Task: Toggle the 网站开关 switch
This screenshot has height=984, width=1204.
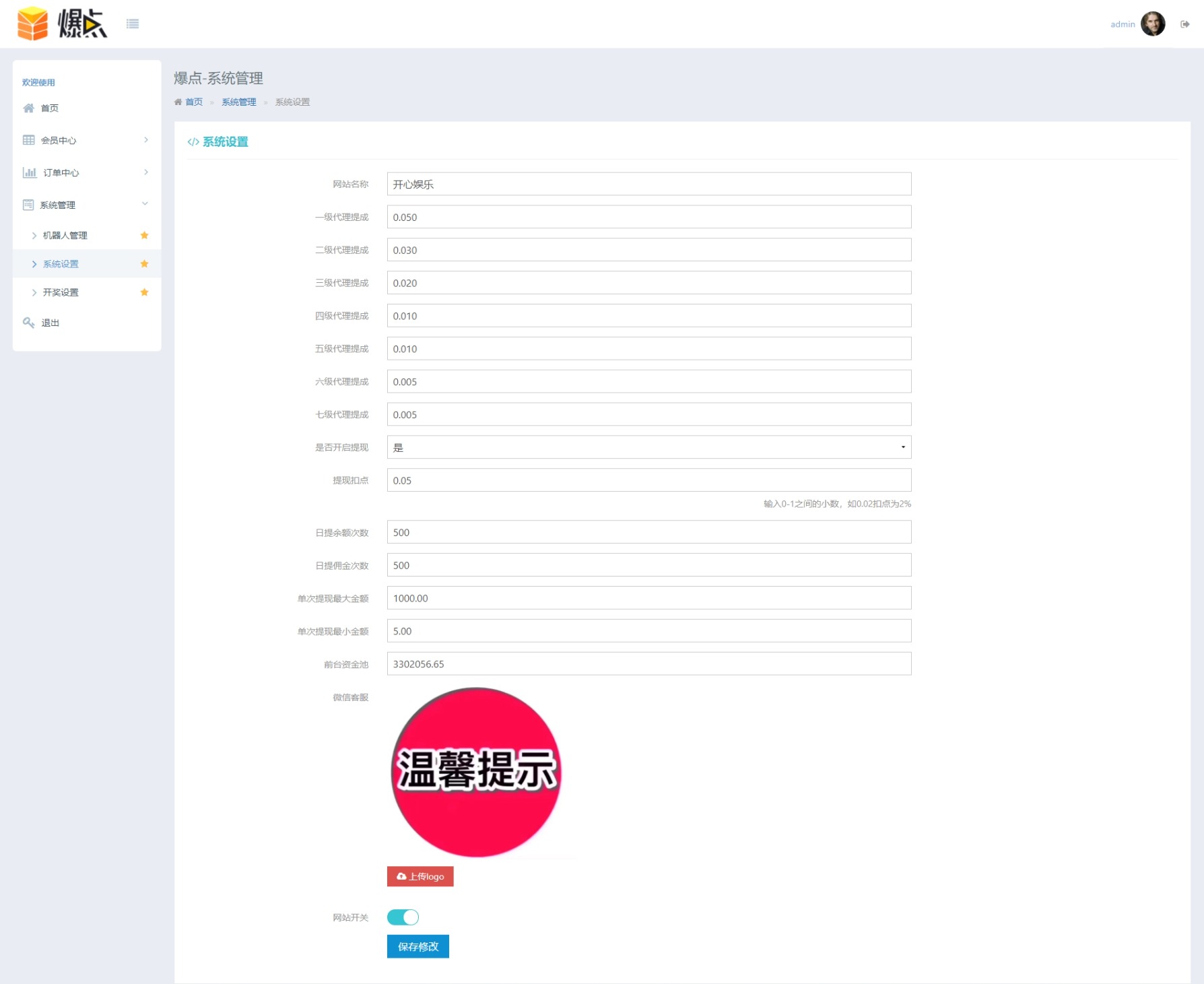Action: (x=403, y=917)
